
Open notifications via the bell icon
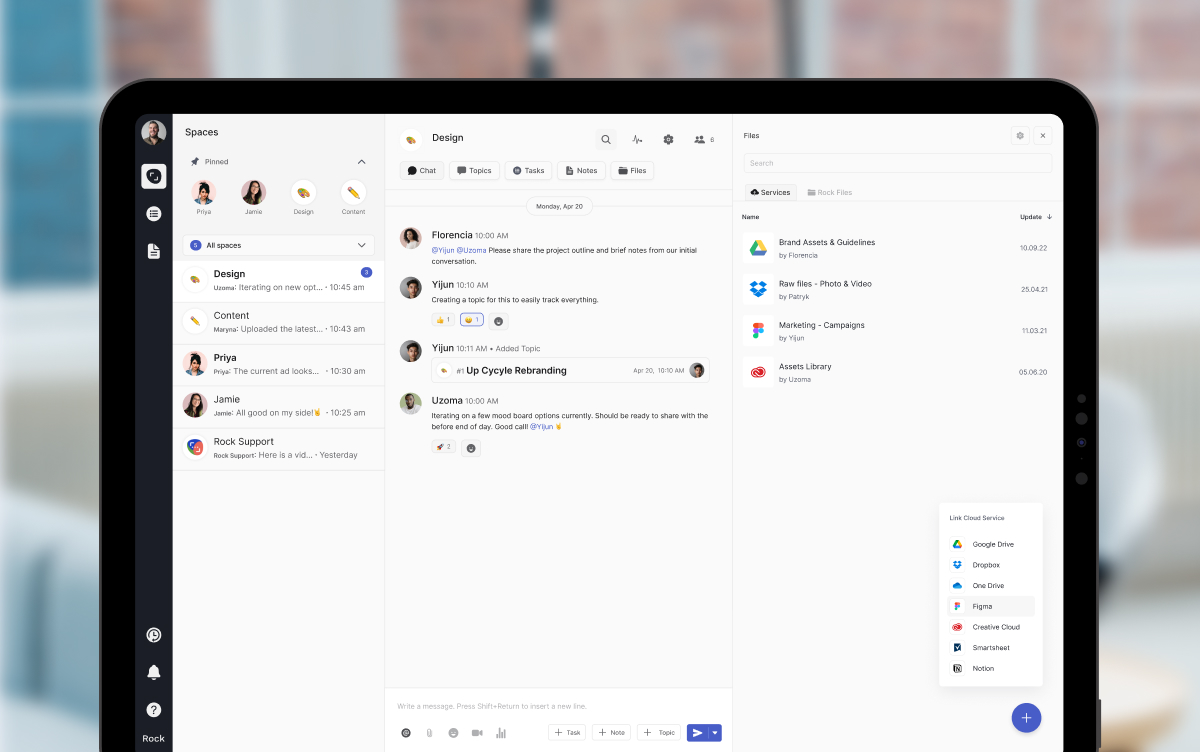click(x=153, y=672)
